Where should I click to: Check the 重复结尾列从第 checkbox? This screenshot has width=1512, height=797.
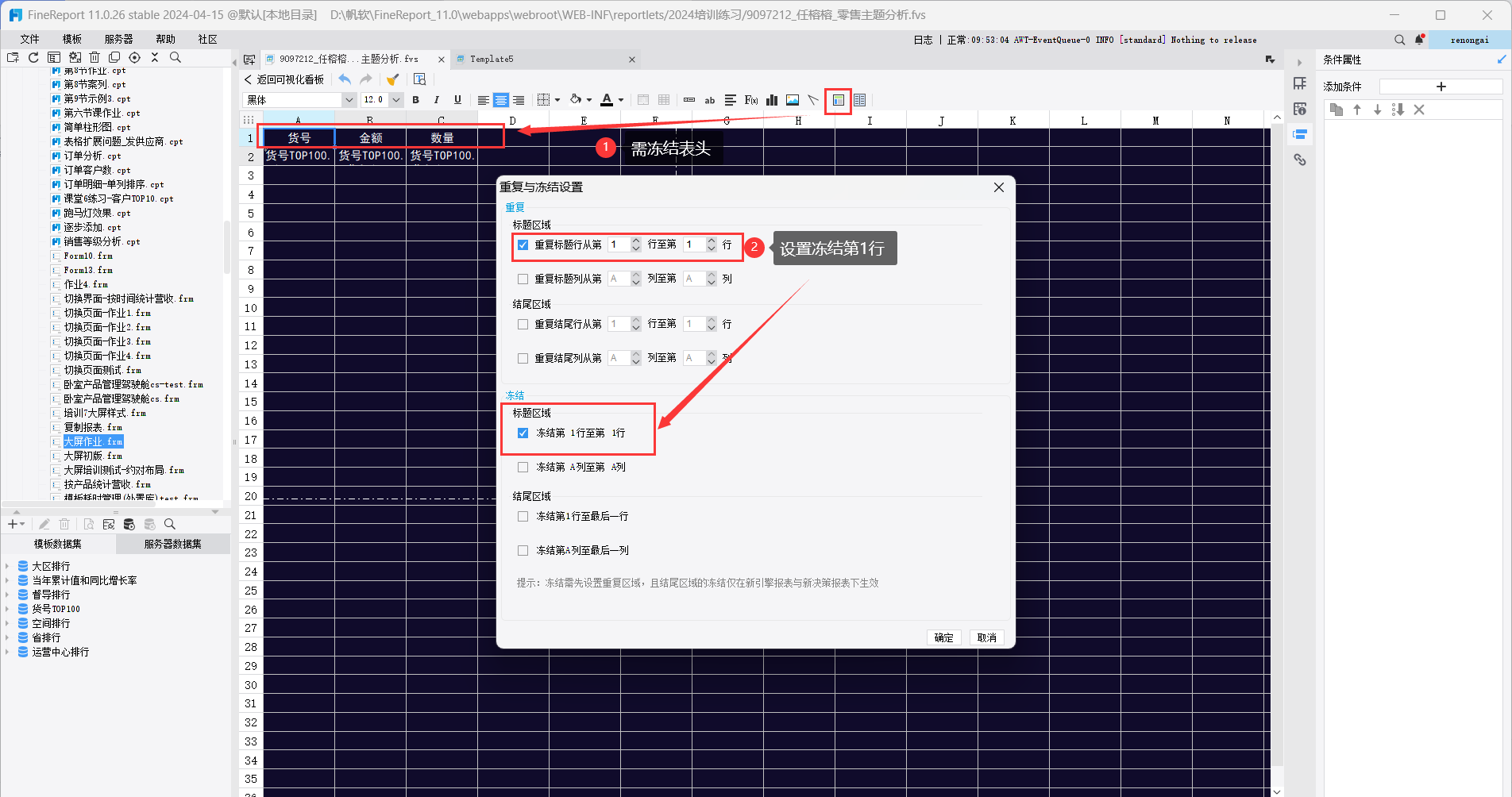(523, 358)
